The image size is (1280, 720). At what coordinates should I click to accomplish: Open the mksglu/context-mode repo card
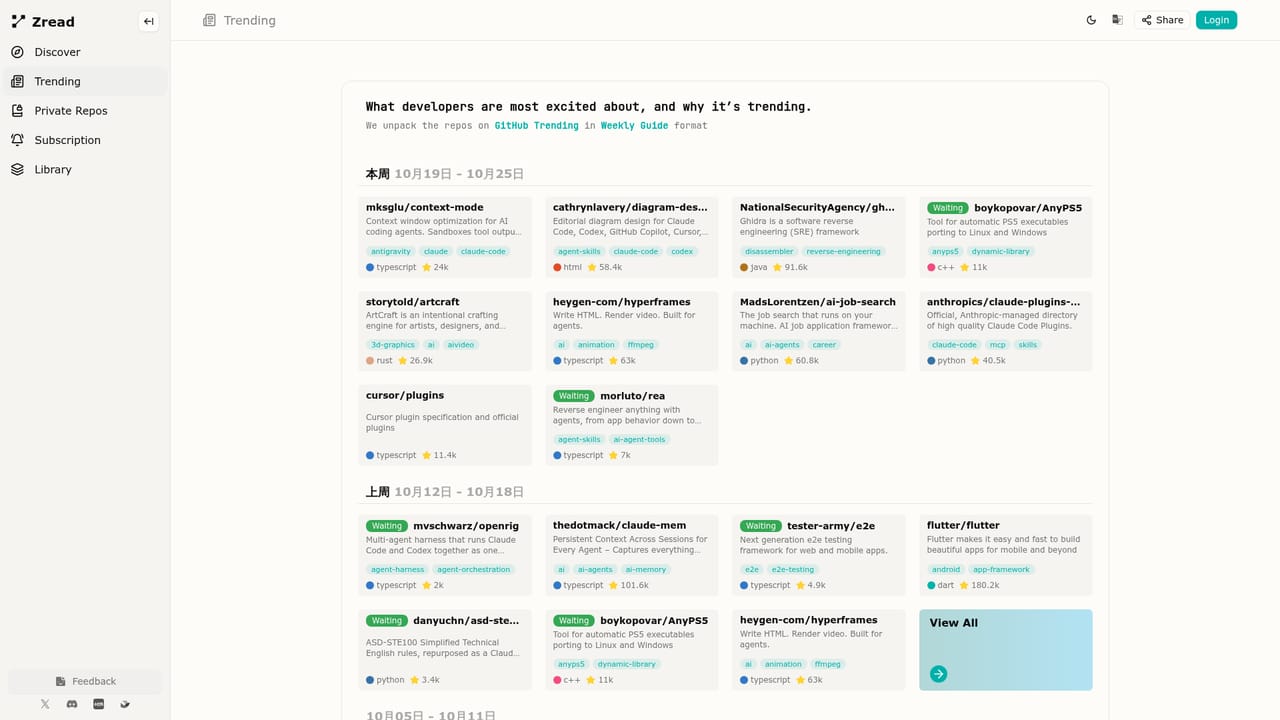click(445, 237)
